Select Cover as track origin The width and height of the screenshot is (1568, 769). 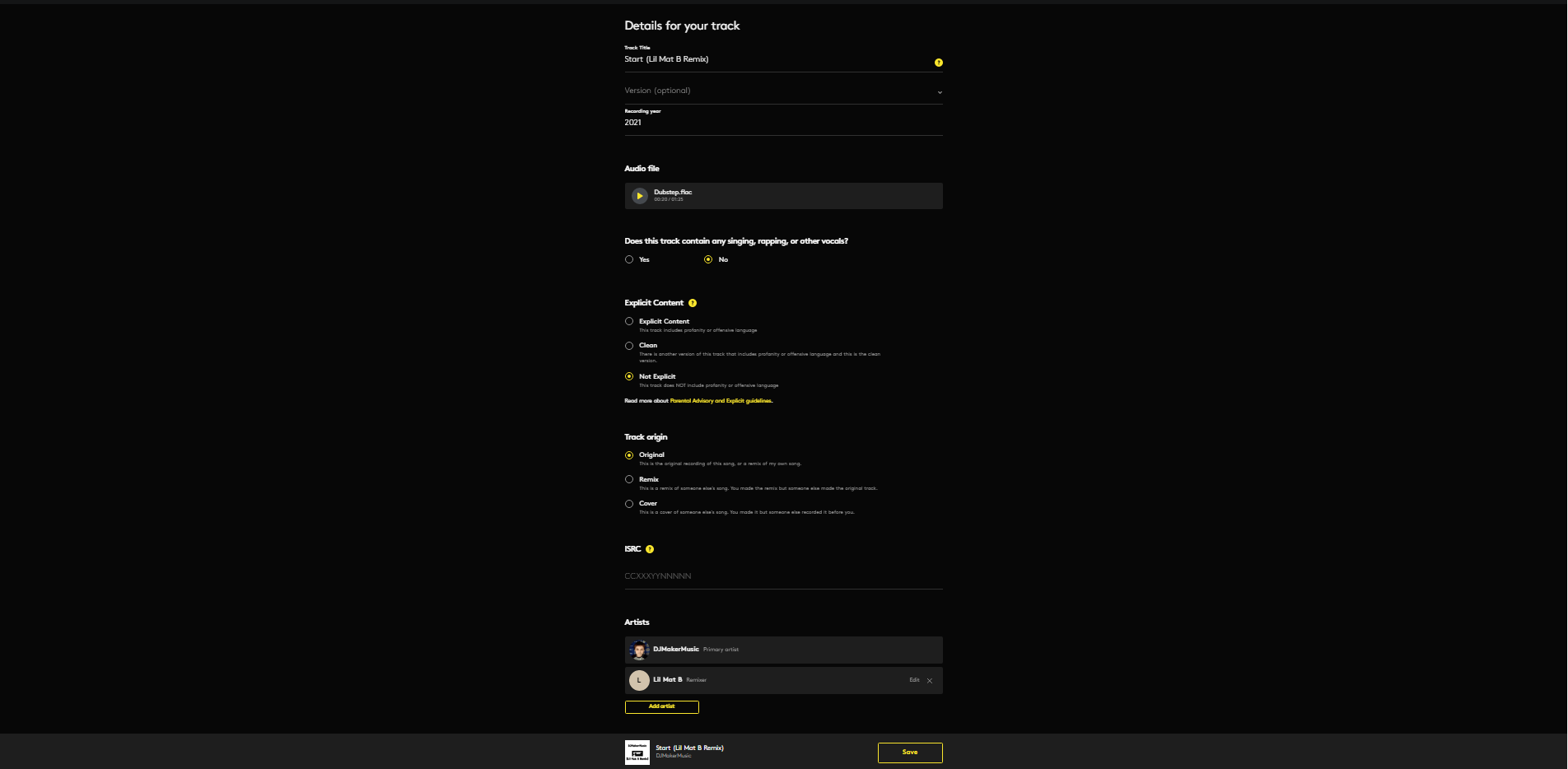click(x=629, y=504)
